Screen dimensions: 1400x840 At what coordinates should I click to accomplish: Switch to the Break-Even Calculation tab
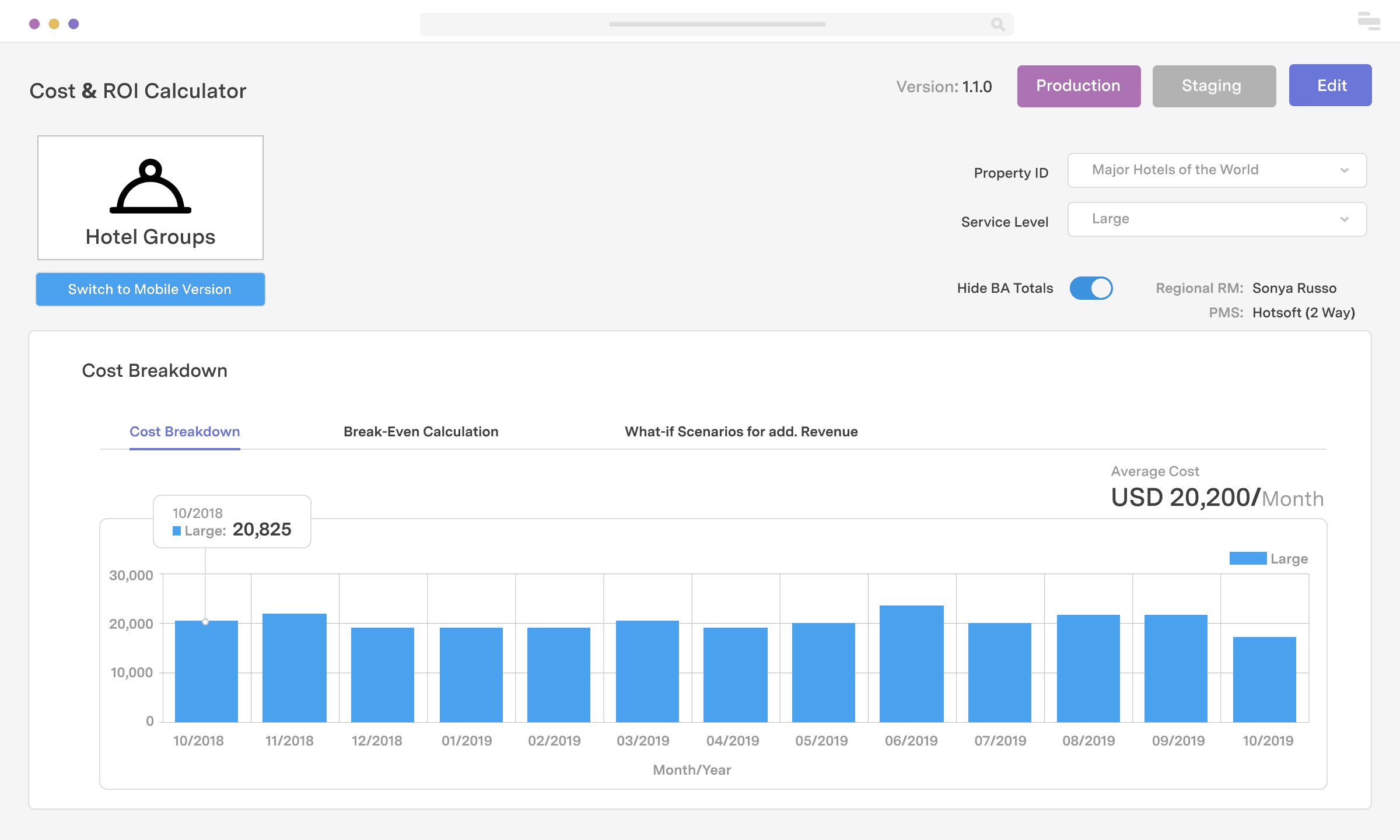click(421, 432)
